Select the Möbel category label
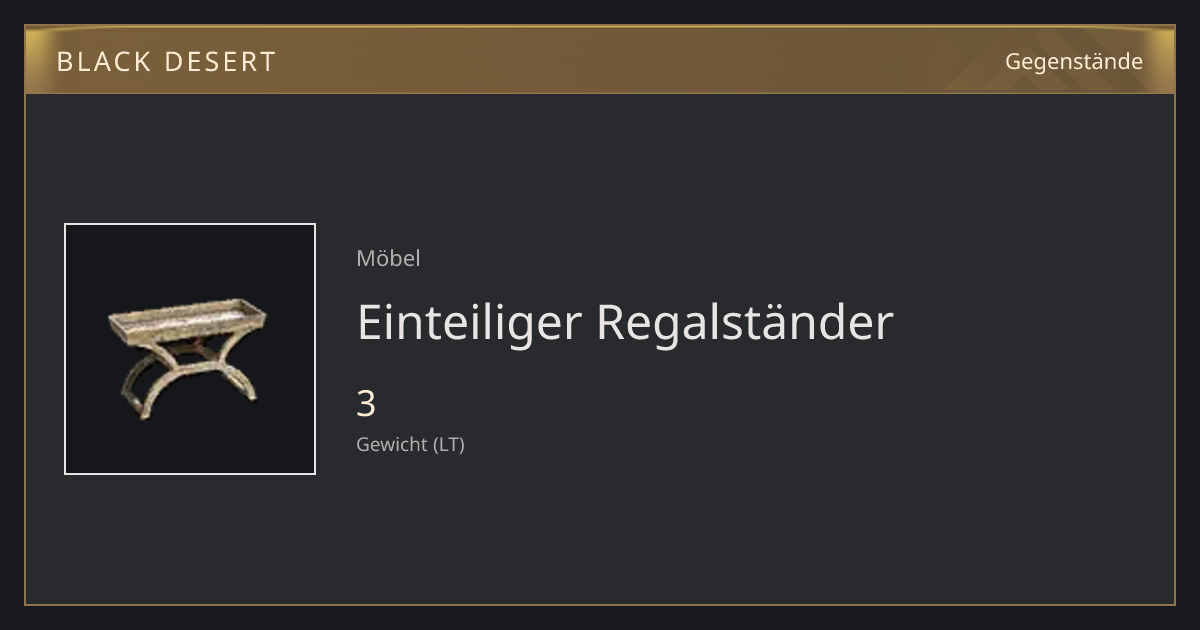1200x630 pixels. 388,258
